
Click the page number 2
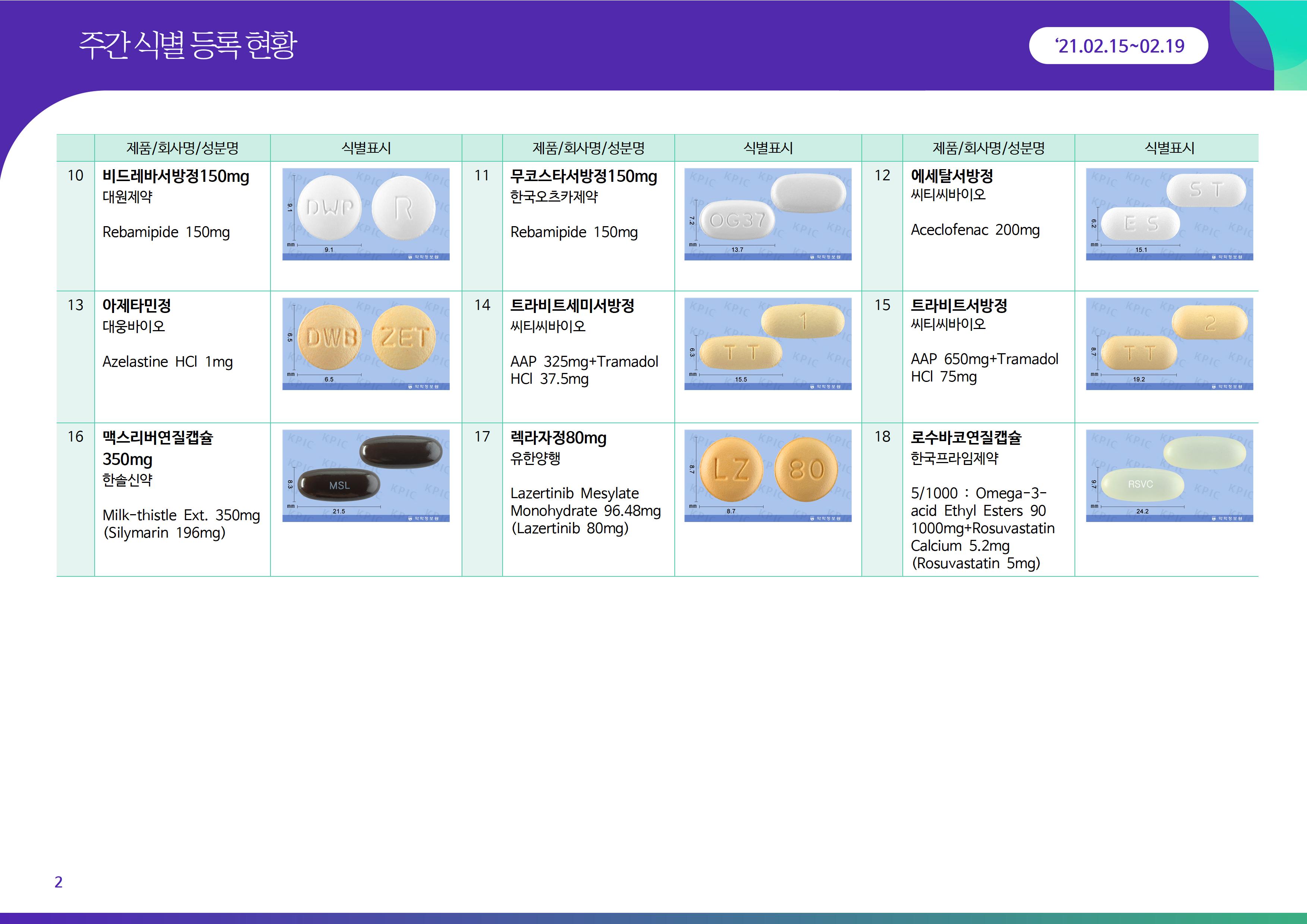[58, 882]
